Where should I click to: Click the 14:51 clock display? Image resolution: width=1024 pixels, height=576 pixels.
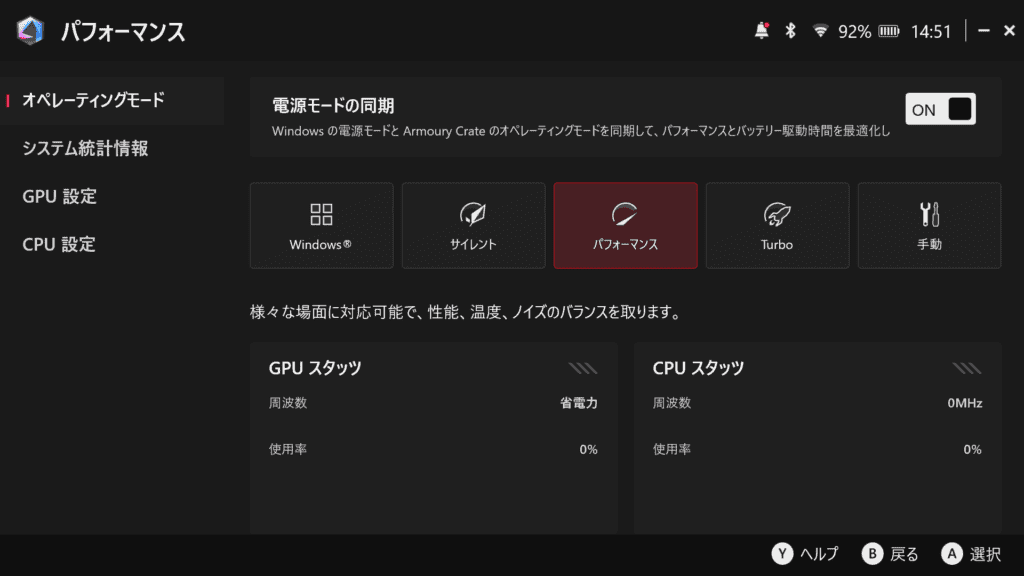[x=931, y=31]
